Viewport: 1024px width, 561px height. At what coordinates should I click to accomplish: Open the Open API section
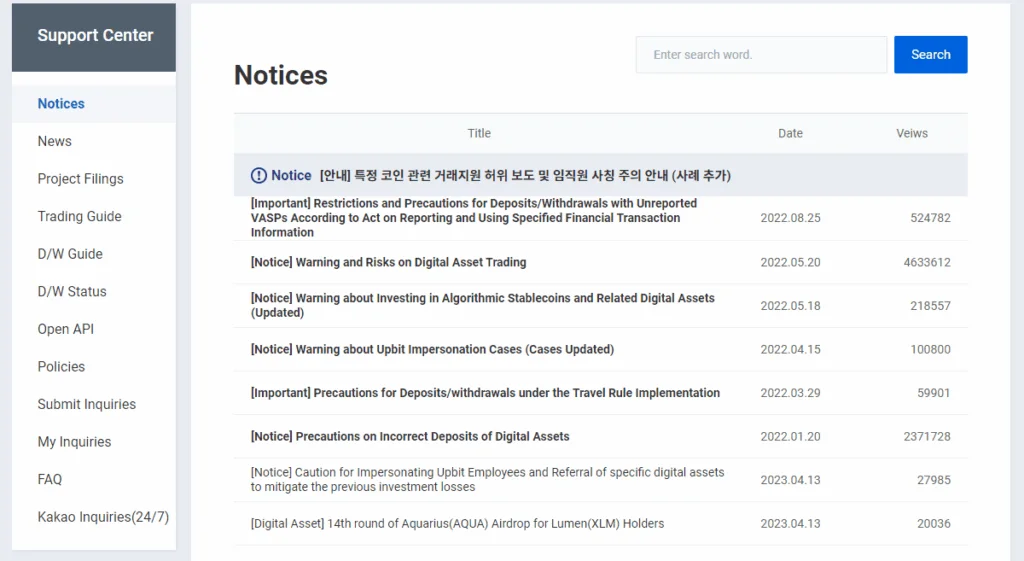(66, 329)
